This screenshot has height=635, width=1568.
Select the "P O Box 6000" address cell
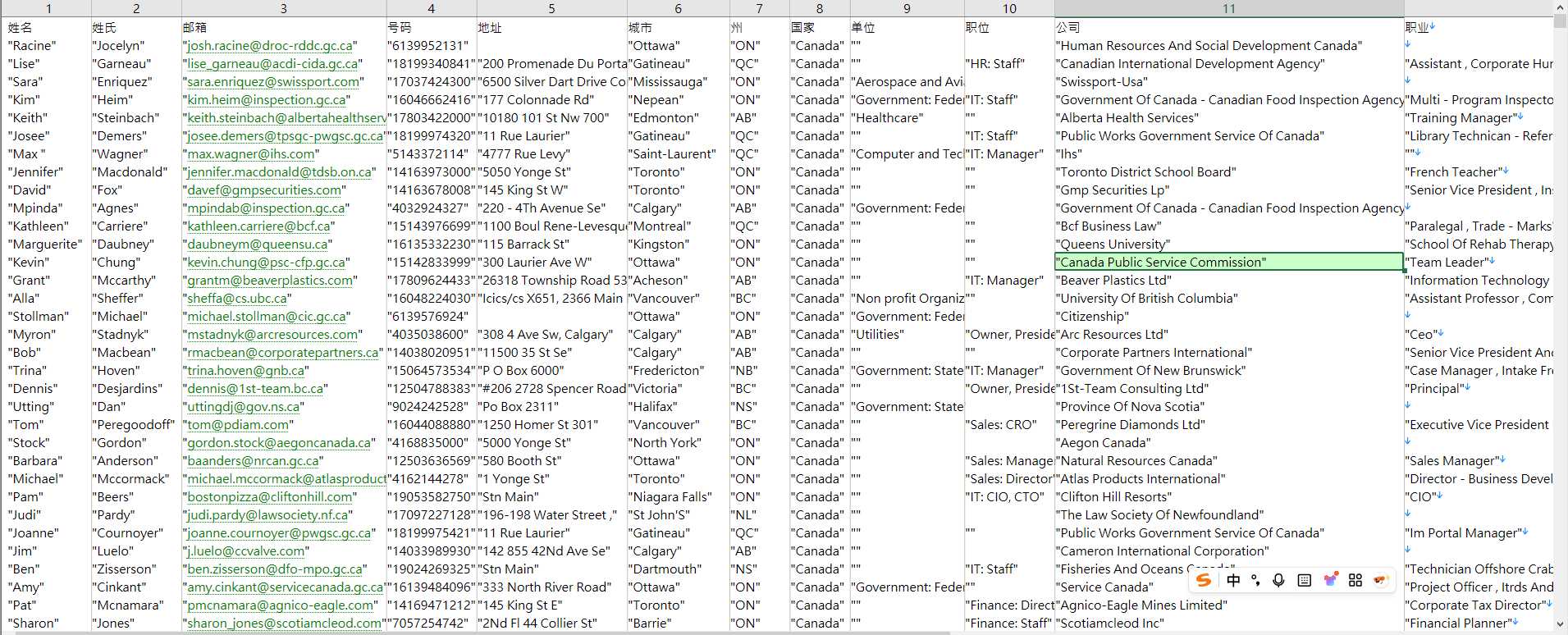(551, 371)
